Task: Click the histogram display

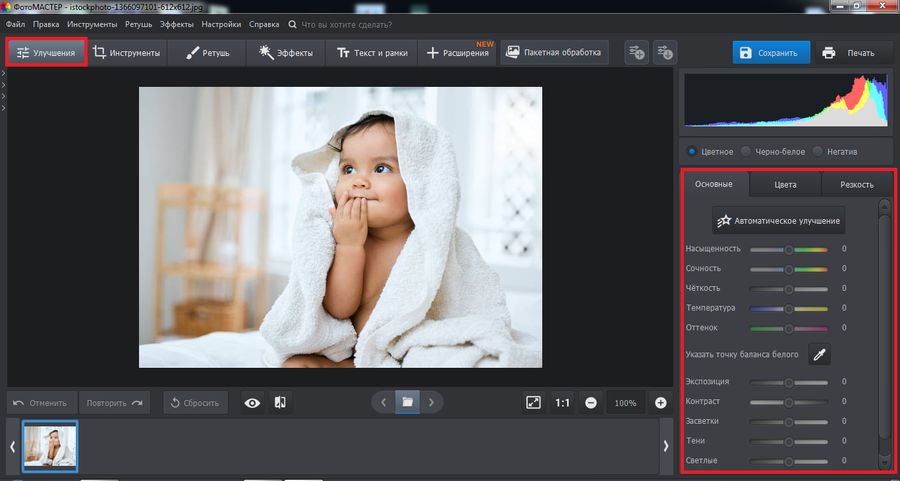Action: 786,101
